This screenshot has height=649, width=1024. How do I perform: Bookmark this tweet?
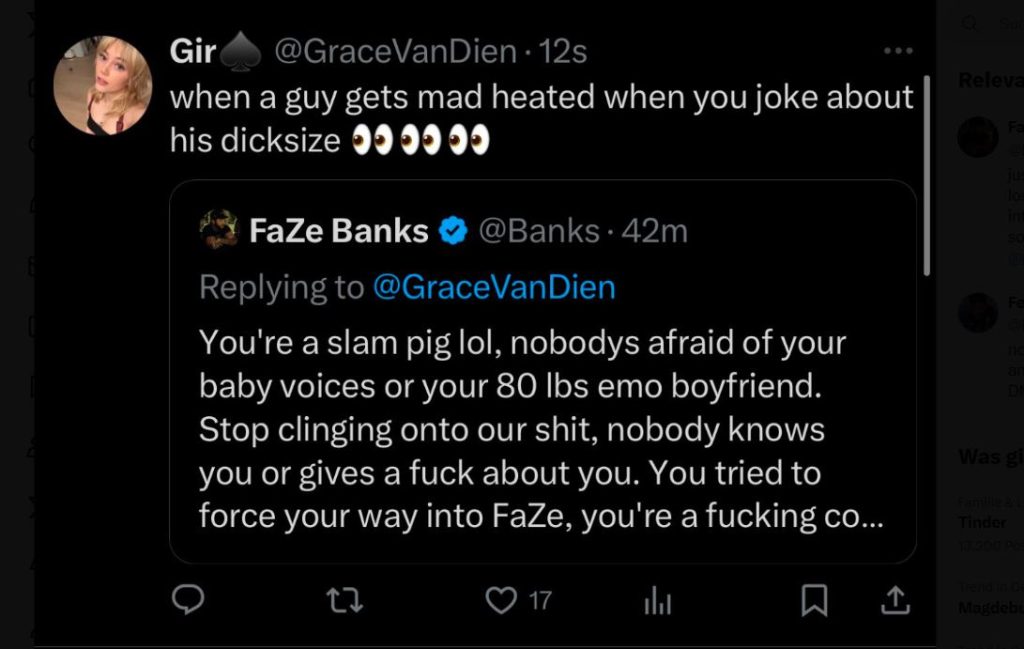815,600
